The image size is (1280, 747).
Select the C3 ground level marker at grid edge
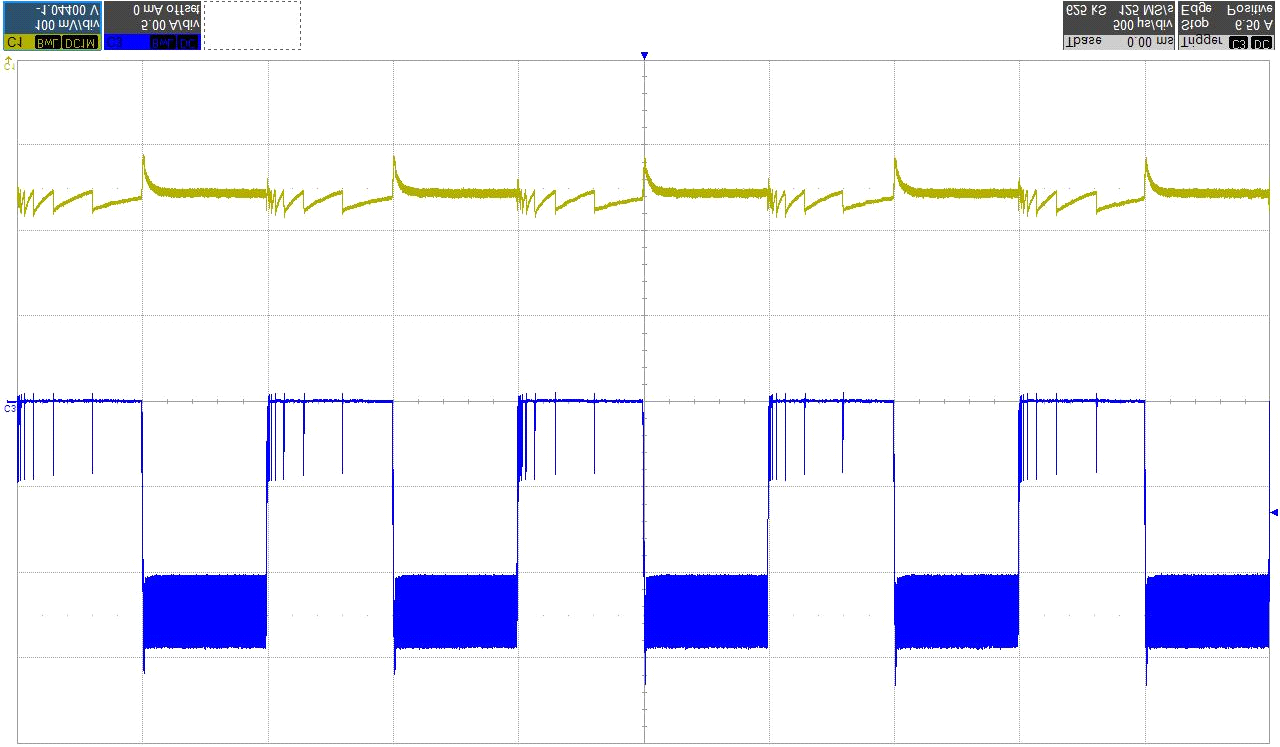[x=9, y=407]
